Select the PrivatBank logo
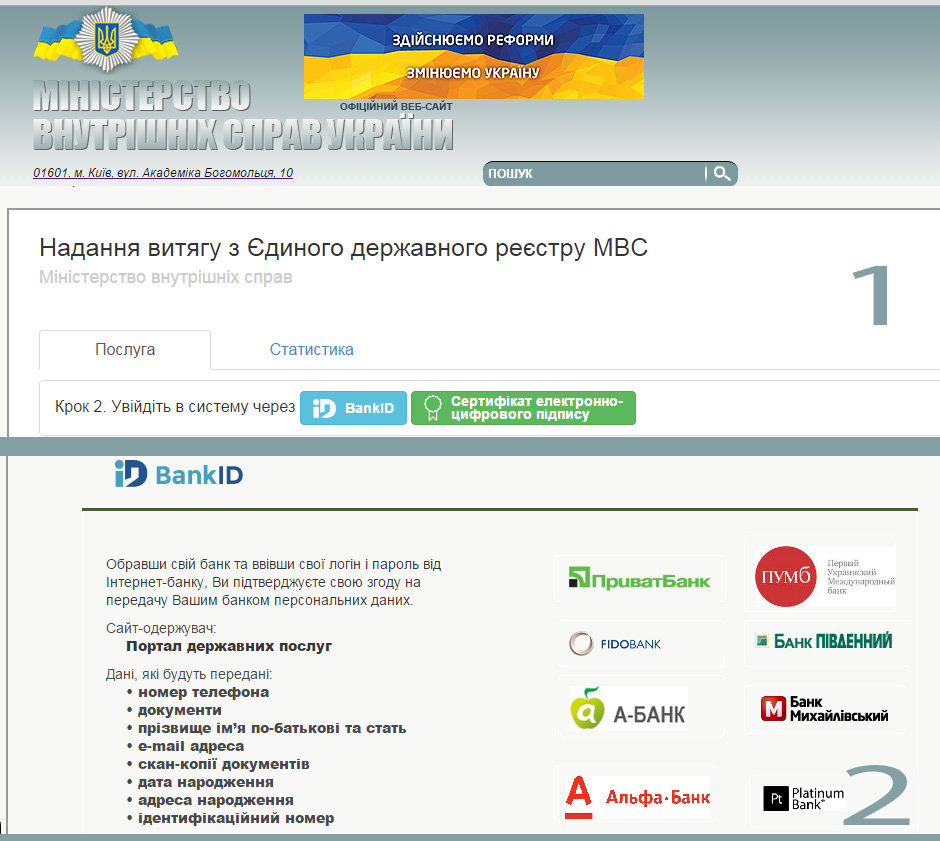This screenshot has width=940, height=841. (639, 578)
